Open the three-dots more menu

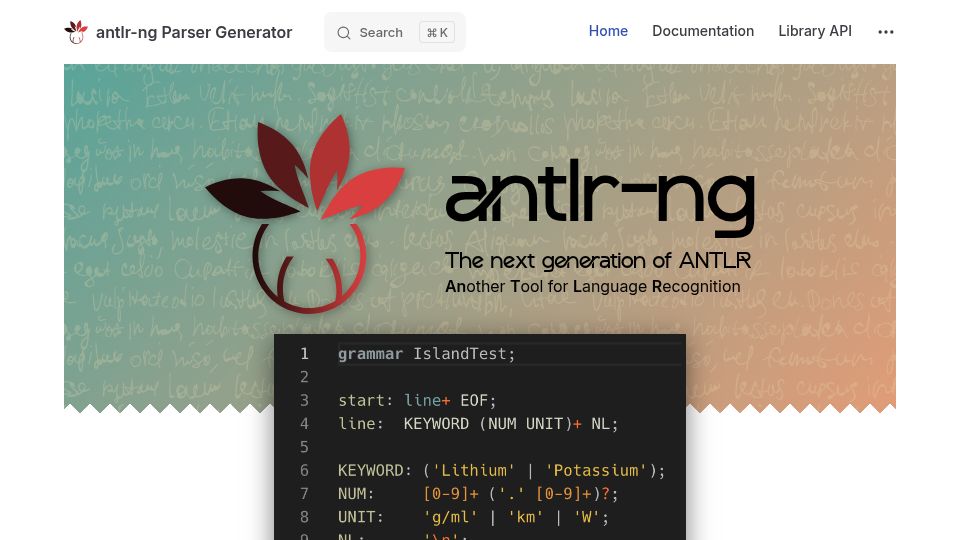[x=886, y=32]
